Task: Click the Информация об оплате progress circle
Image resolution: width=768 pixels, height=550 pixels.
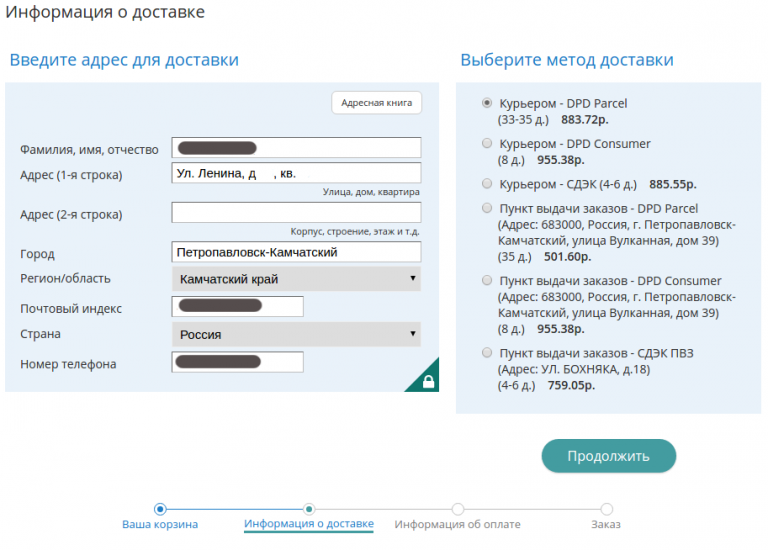Action: 458,509
